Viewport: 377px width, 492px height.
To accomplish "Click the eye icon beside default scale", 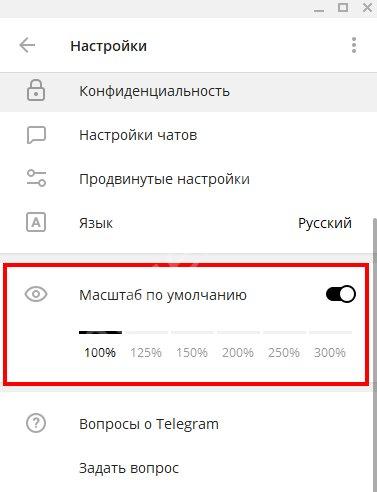I will pyautogui.click(x=36, y=294).
